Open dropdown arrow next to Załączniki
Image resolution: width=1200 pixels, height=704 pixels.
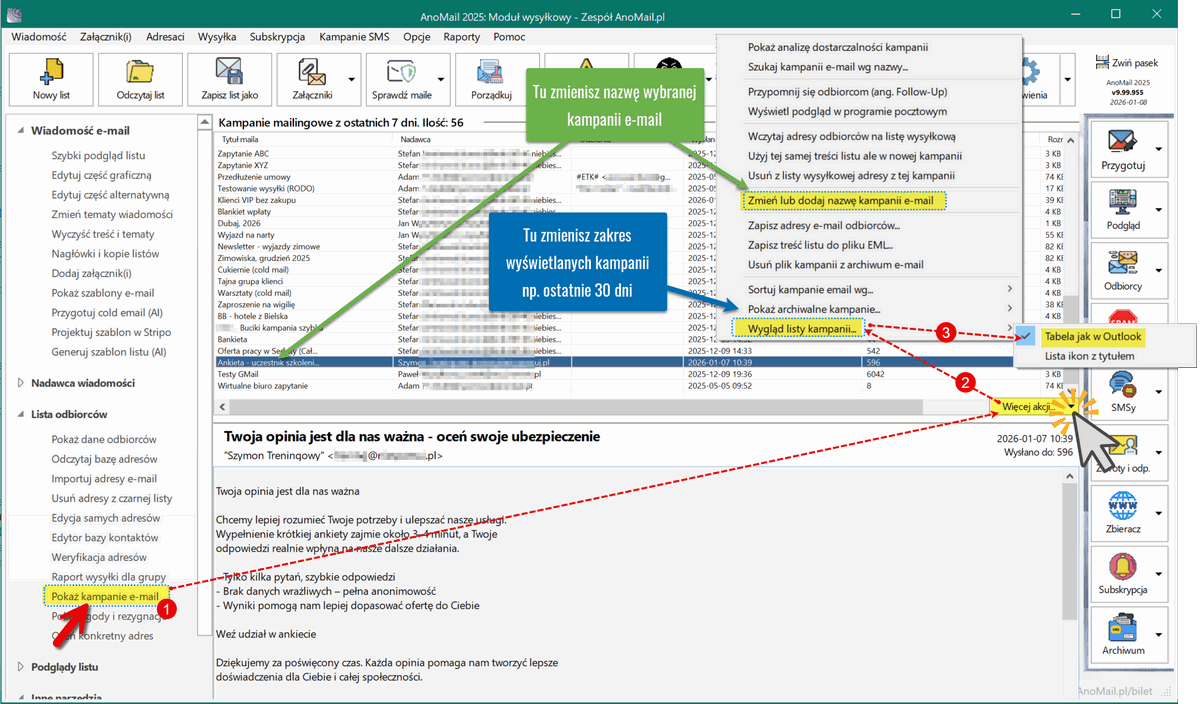pos(351,79)
